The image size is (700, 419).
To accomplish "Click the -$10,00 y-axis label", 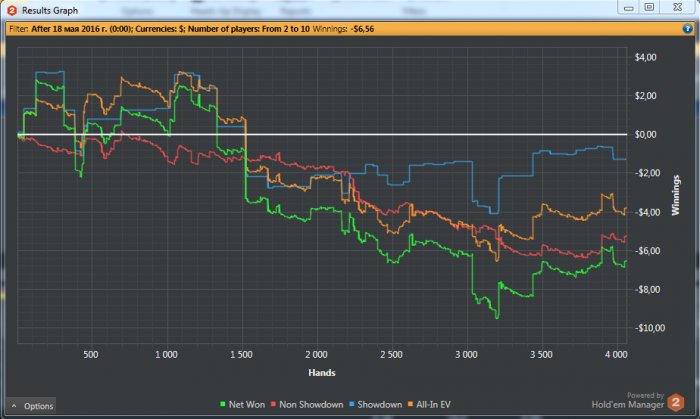I will point(650,328).
